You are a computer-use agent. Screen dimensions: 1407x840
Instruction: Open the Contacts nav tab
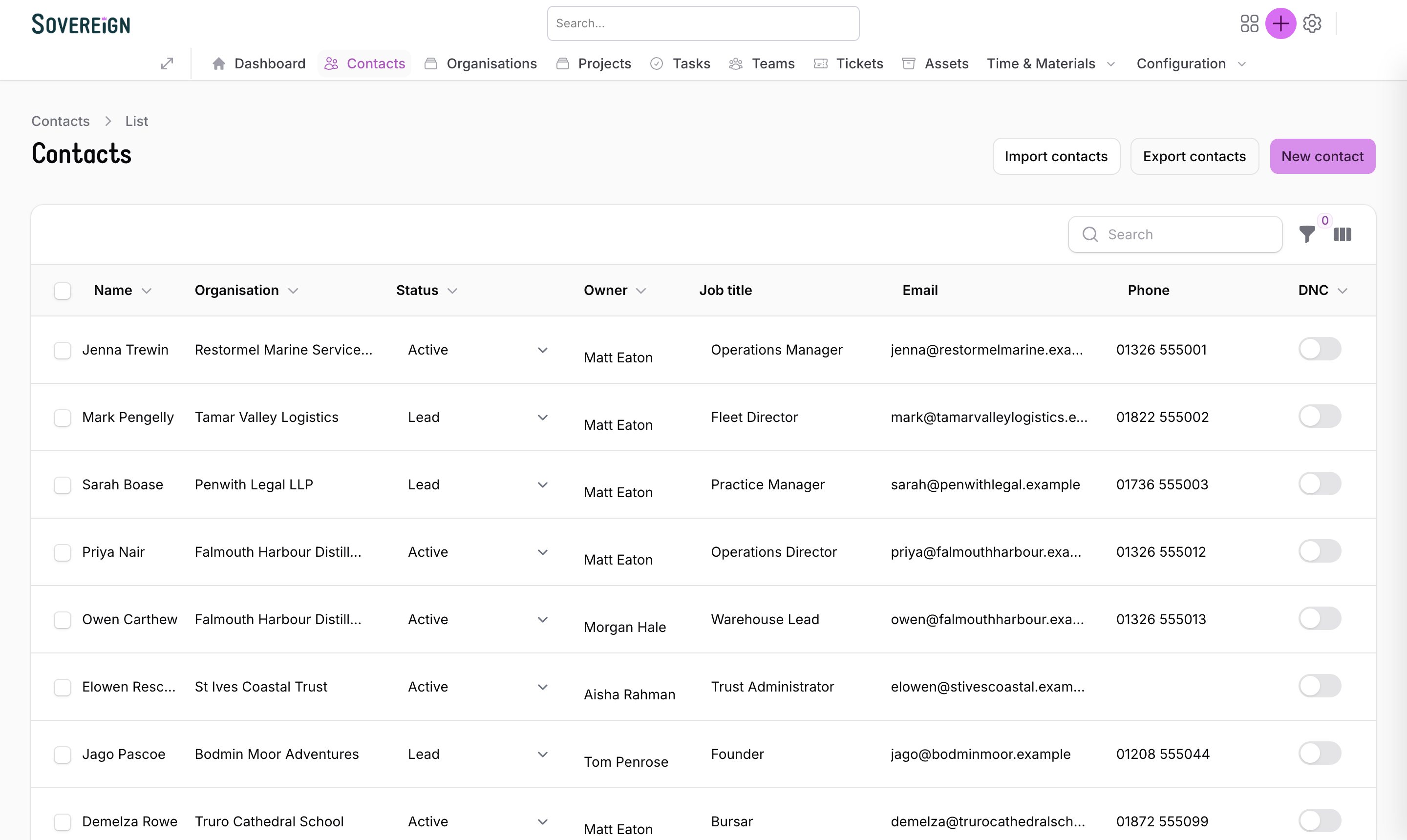(364, 63)
